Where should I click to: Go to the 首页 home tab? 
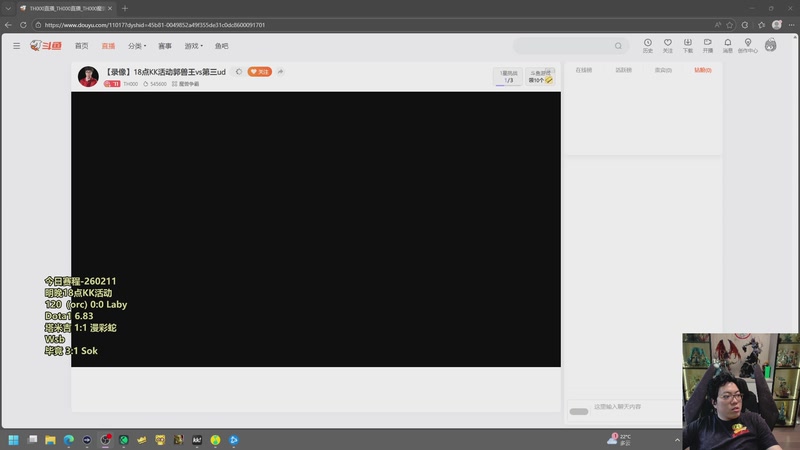(82, 46)
